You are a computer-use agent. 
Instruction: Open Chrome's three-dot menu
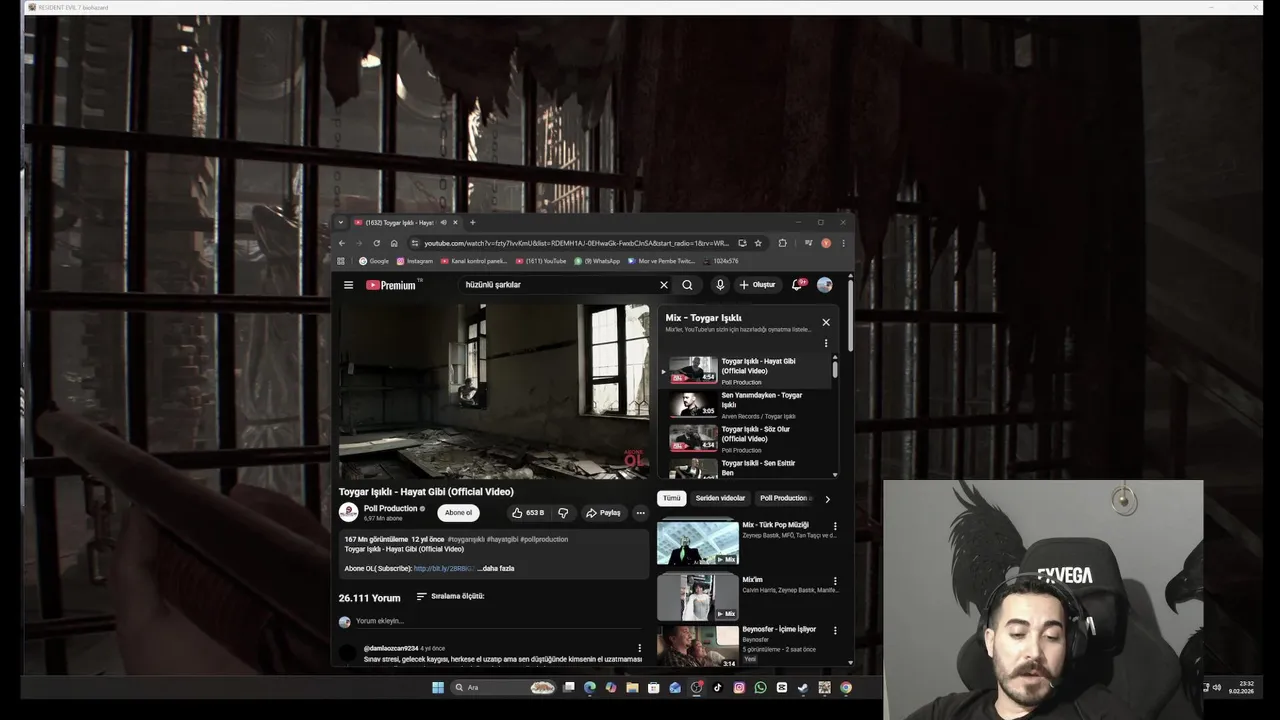(843, 243)
